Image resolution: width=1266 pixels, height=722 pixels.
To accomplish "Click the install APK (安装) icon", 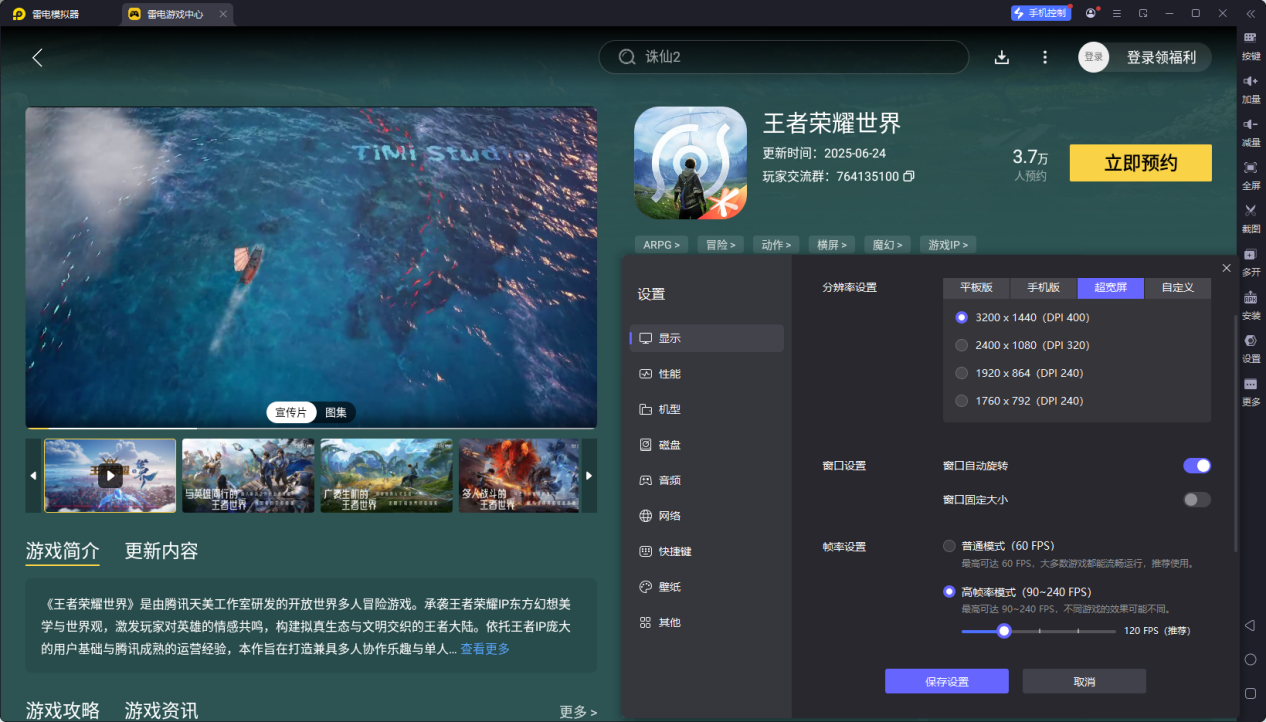I will [x=1250, y=298].
